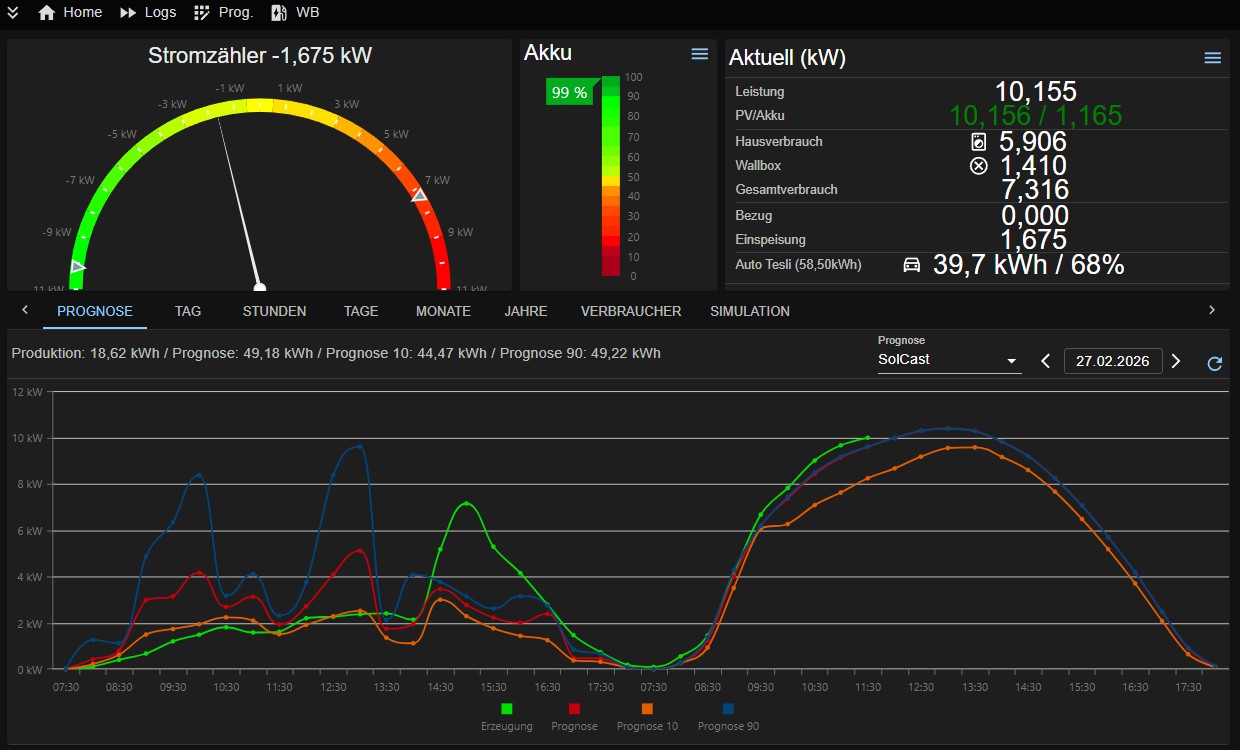Open the Prog. page in top bar
This screenshot has height=750, width=1240.
coord(223,13)
